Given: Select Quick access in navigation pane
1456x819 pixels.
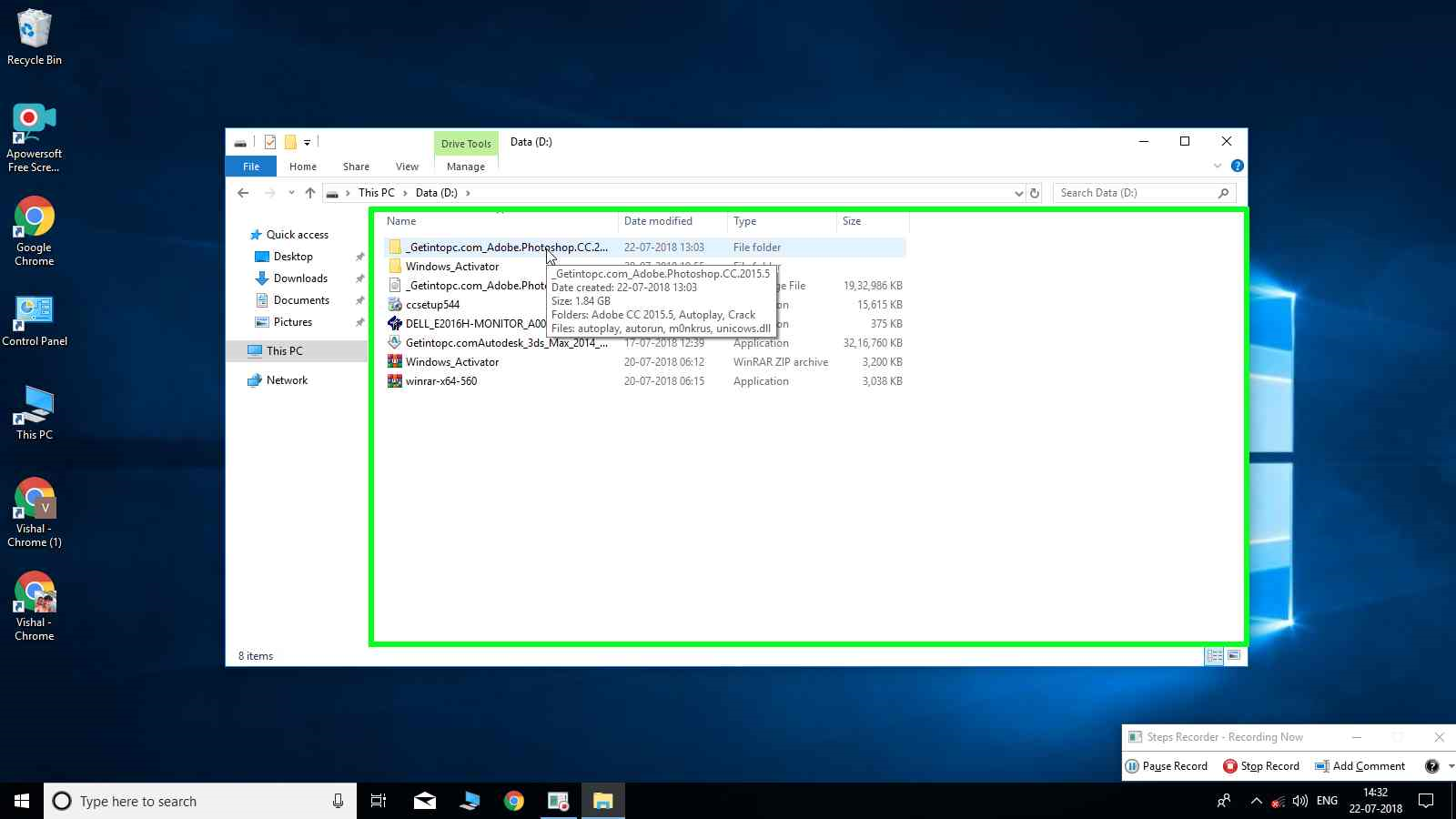Looking at the screenshot, I should (297, 235).
